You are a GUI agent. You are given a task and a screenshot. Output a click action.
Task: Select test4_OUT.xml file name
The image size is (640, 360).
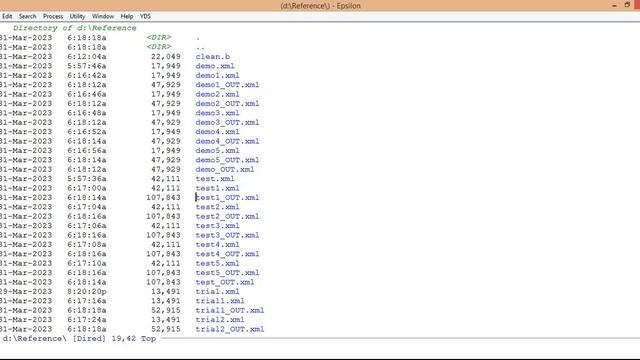click(x=227, y=254)
